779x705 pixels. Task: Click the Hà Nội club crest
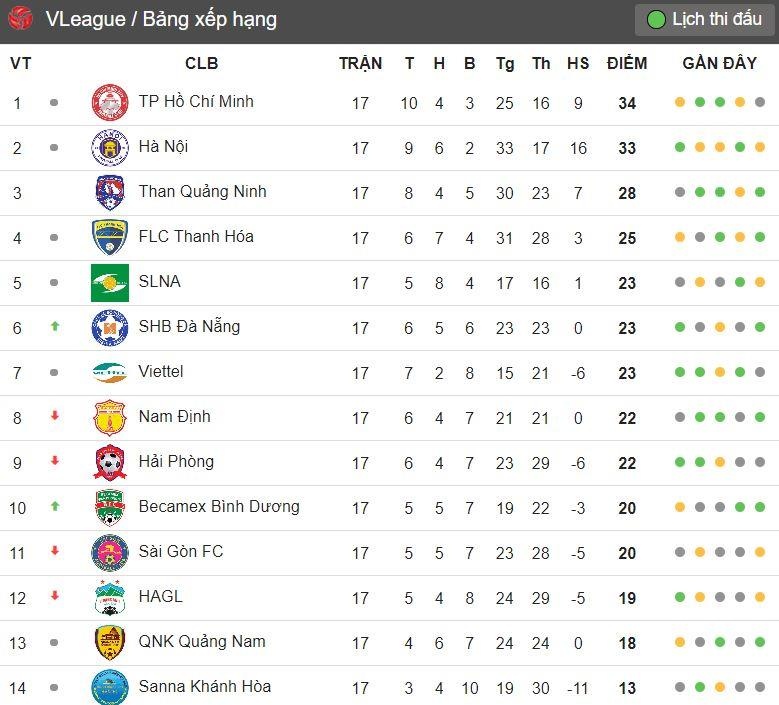tap(109, 147)
